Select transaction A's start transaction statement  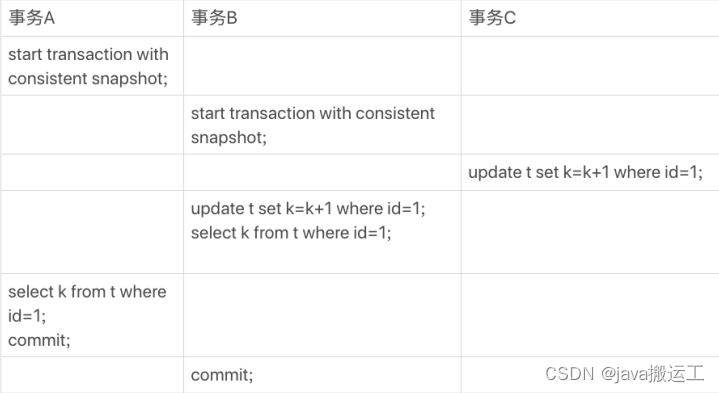[88, 66]
